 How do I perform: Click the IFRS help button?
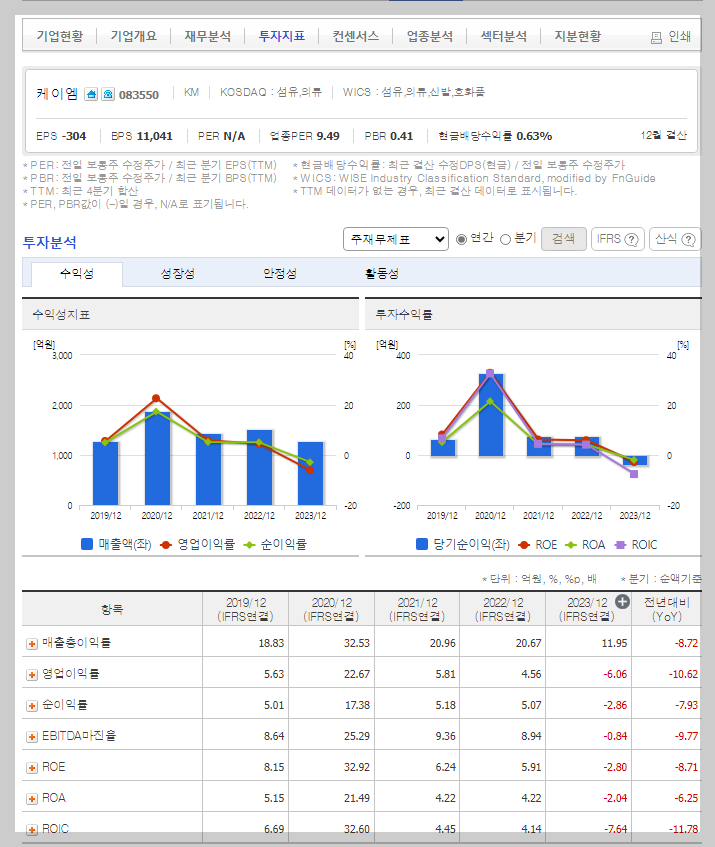(x=618, y=239)
